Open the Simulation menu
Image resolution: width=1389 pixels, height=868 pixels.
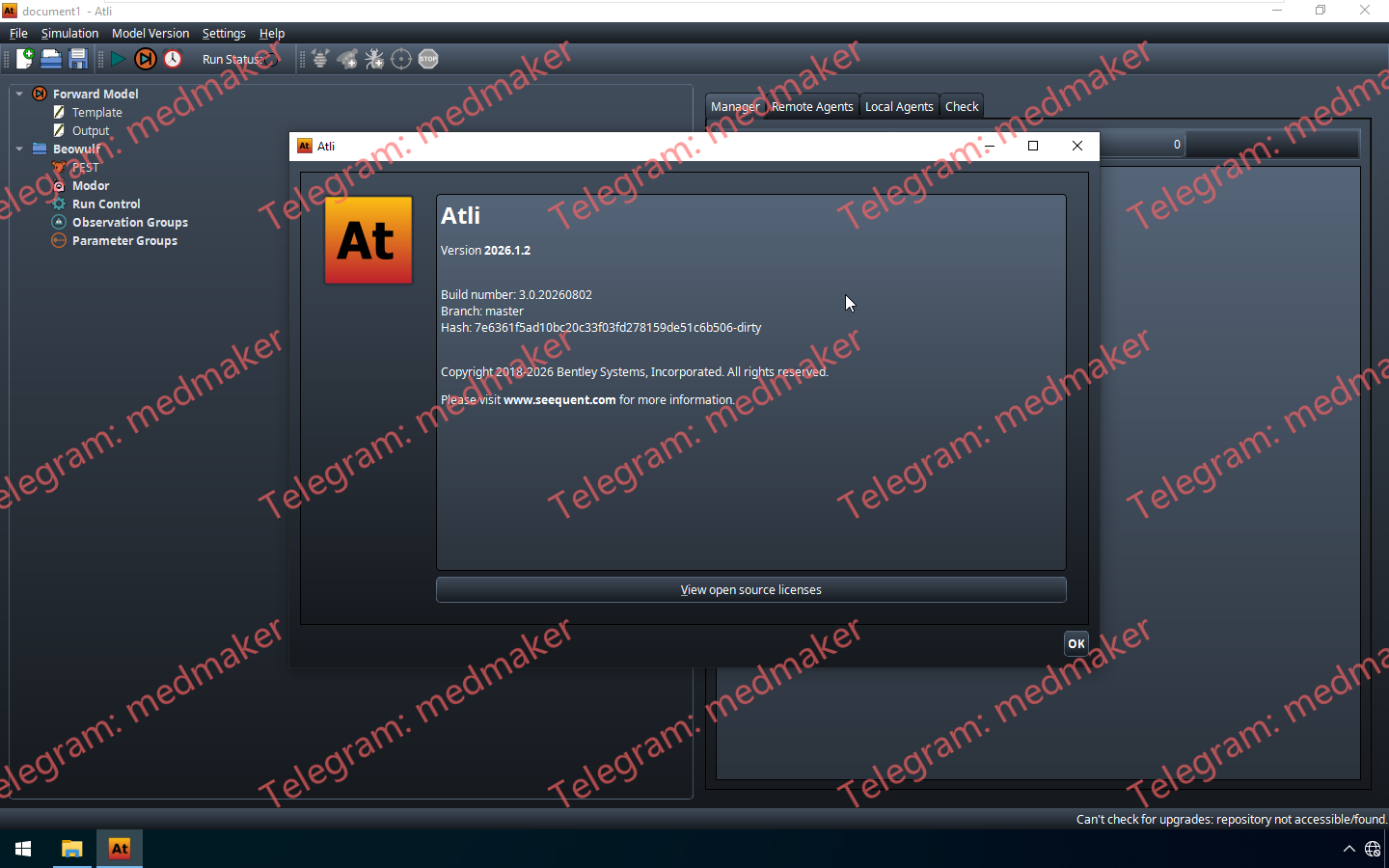[69, 33]
